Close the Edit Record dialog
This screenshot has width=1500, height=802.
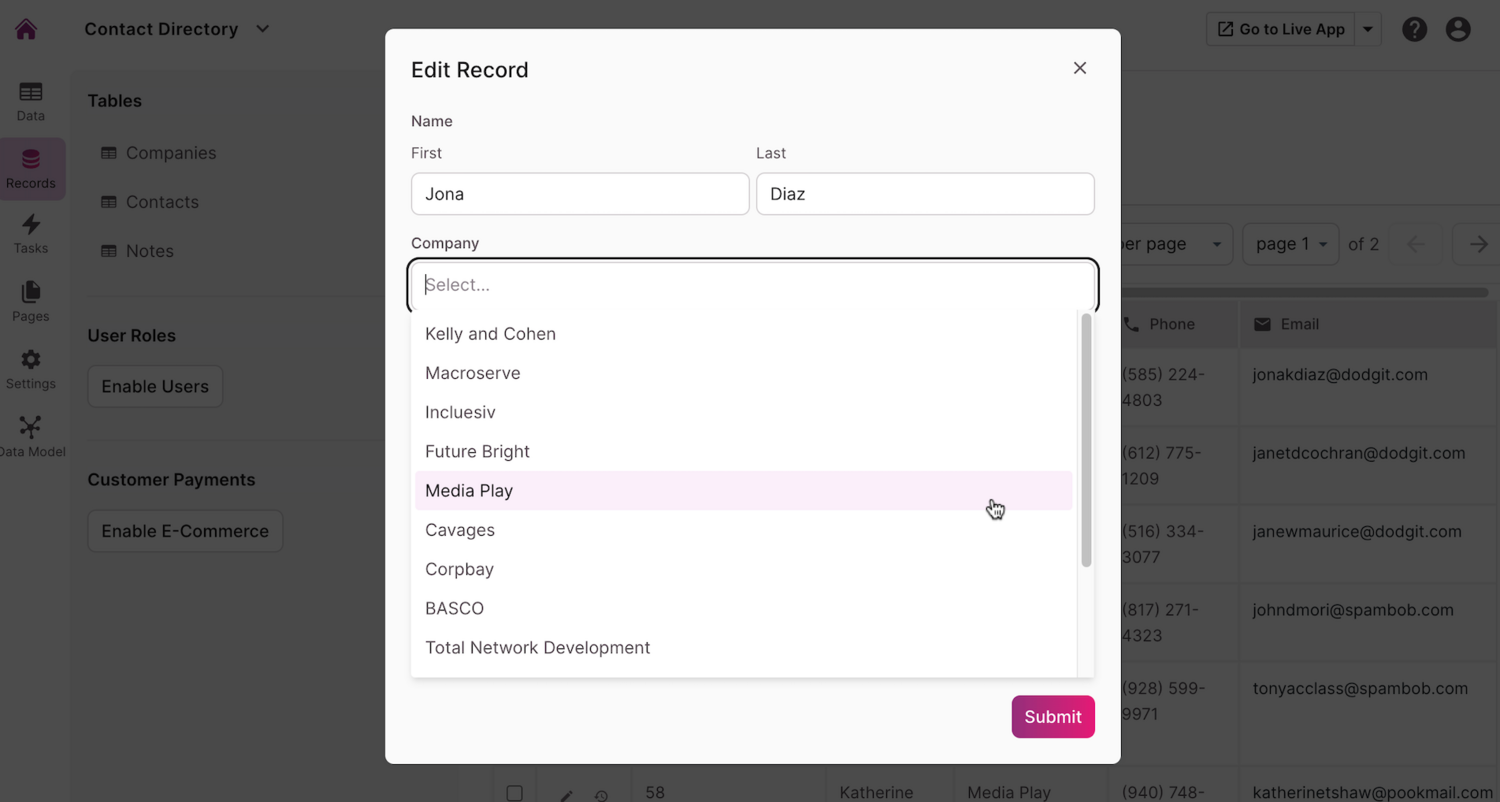[x=1080, y=68]
